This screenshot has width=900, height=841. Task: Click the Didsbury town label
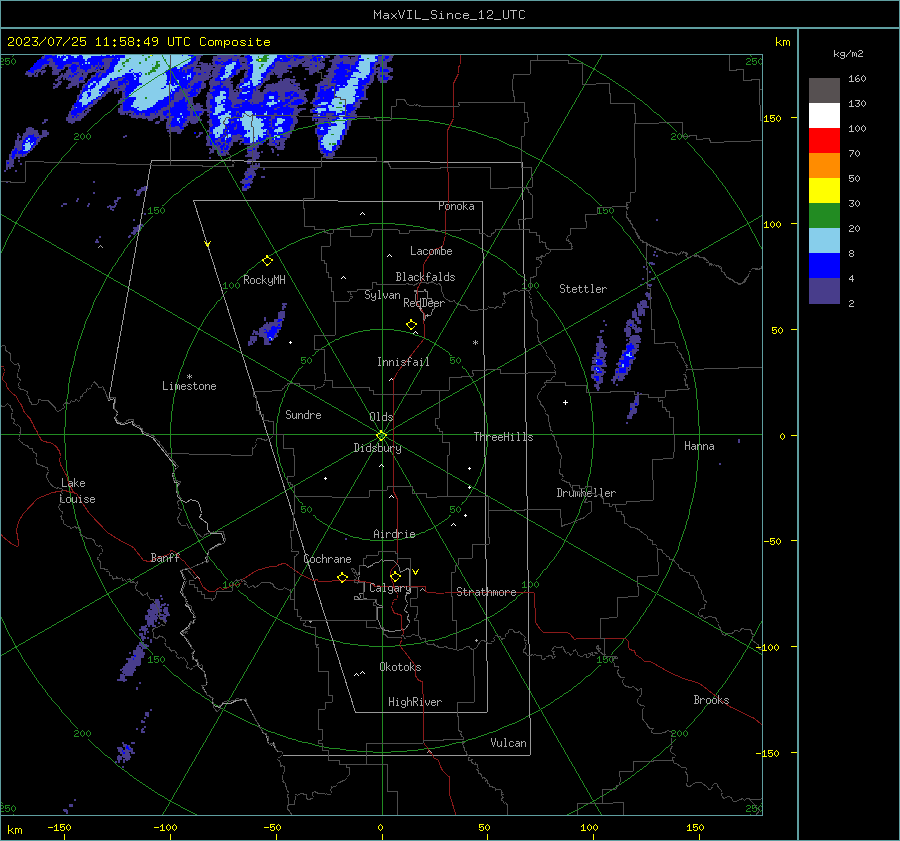377,448
